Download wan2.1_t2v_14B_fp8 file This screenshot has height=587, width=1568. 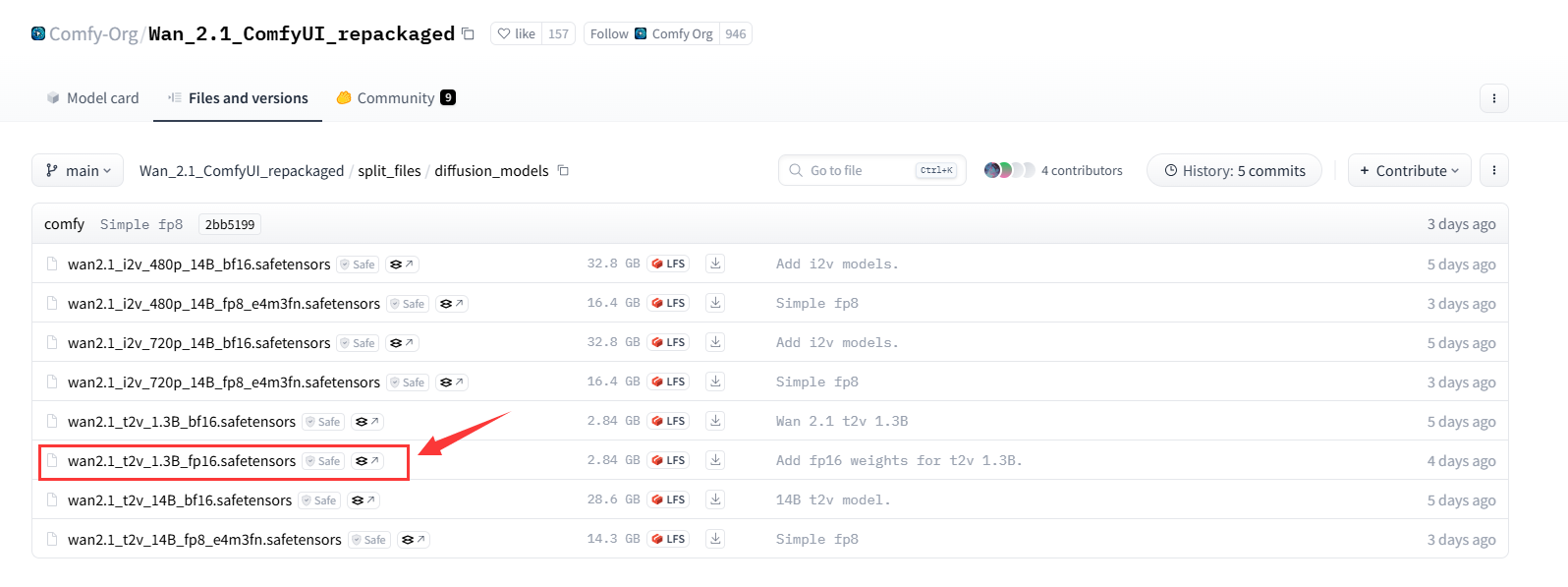coord(715,539)
